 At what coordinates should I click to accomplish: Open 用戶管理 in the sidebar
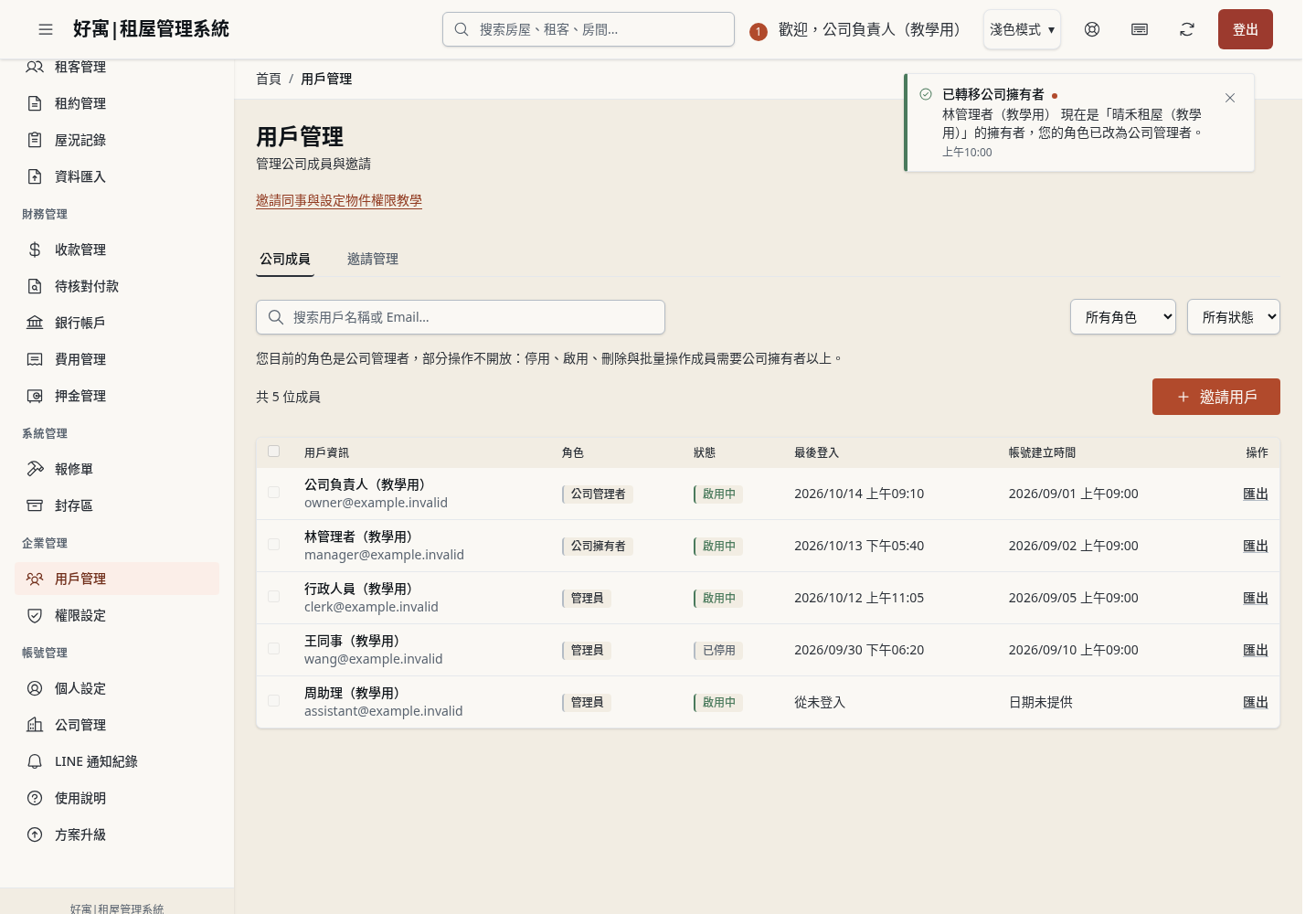(x=117, y=579)
